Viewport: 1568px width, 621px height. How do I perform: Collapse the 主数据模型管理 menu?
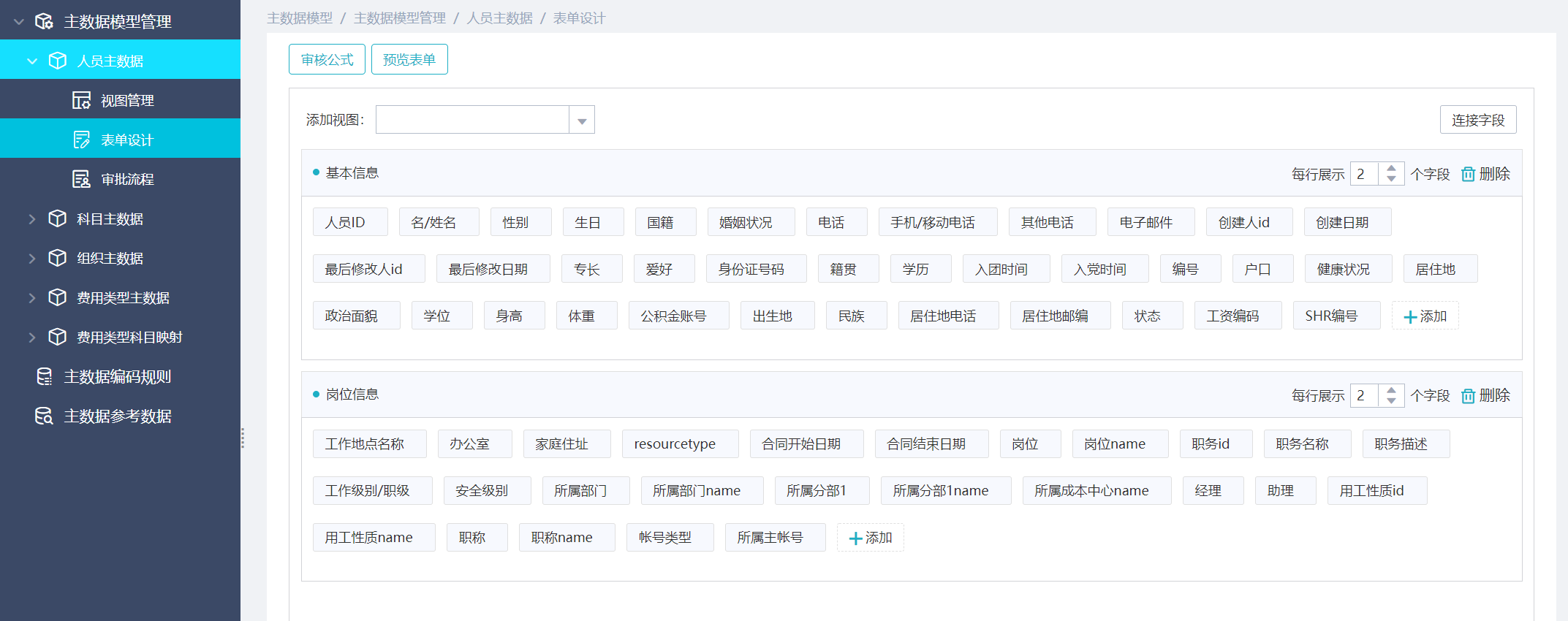point(20,21)
